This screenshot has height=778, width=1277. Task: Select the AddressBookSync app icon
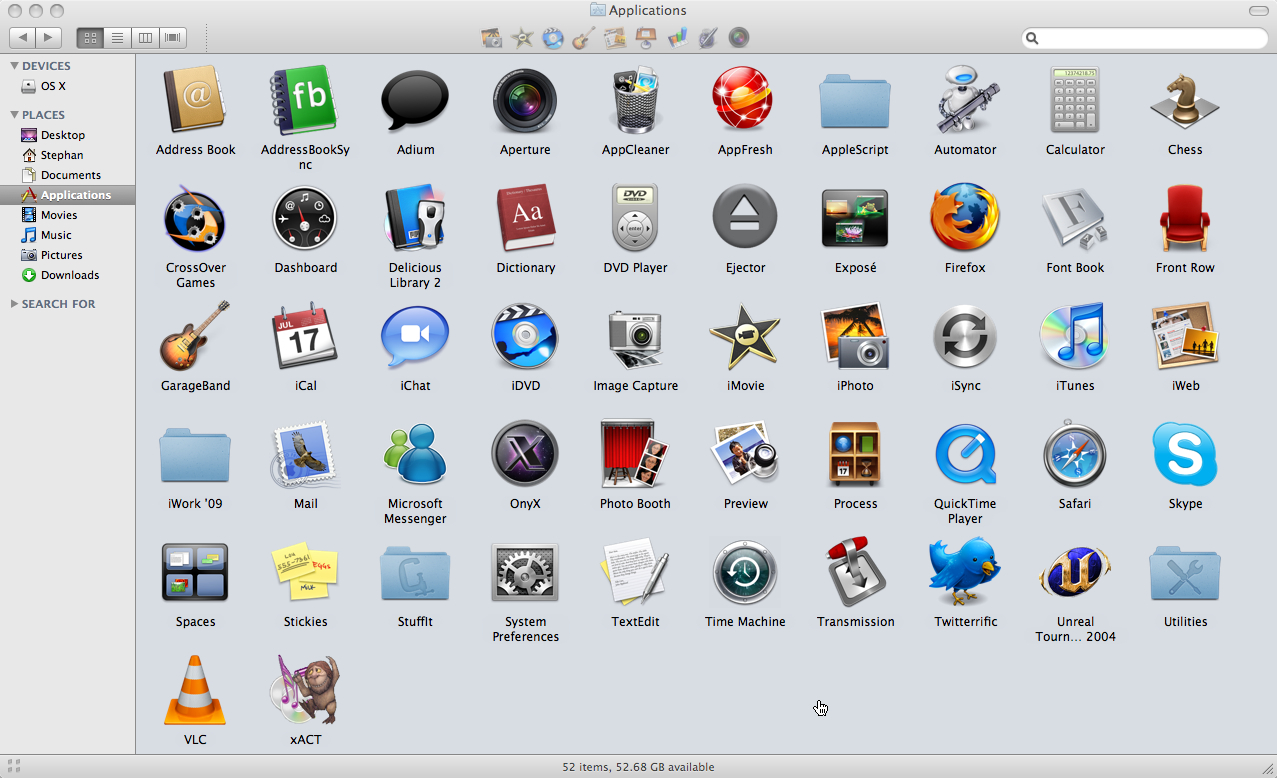click(x=305, y=100)
